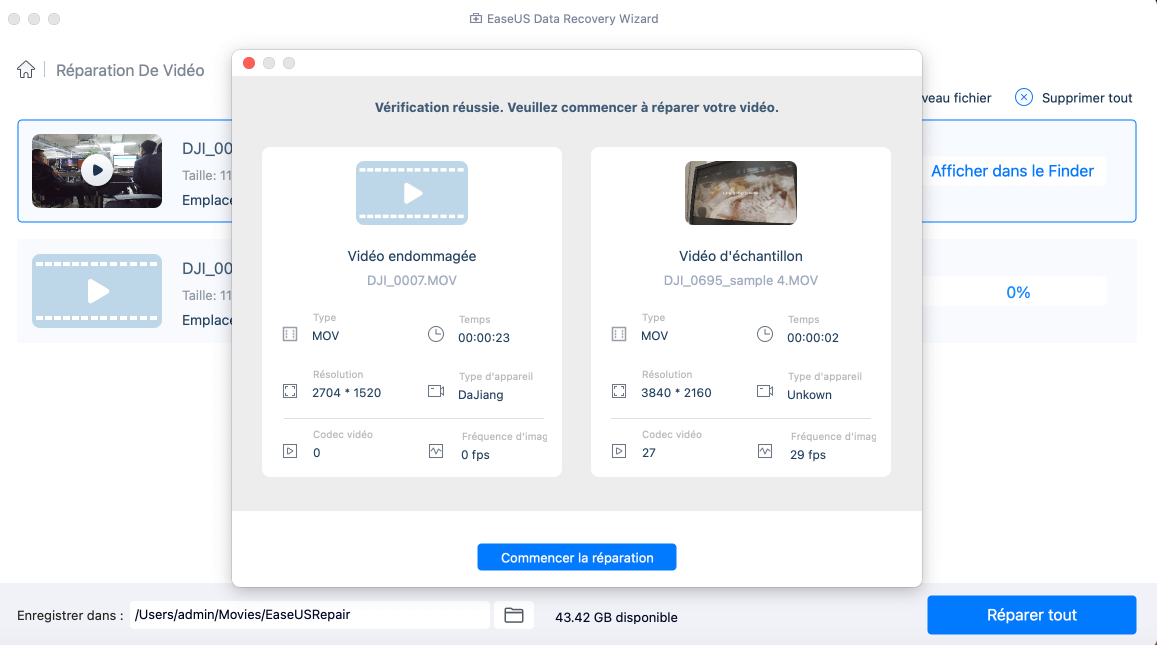Click the DJI_0007.MOV filename text
Screen dimensions: 1157x645
(x=412, y=280)
